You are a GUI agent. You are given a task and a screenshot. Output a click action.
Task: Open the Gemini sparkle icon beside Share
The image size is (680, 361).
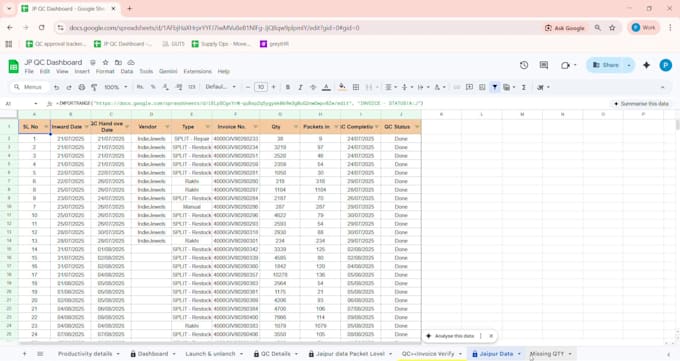coord(646,65)
